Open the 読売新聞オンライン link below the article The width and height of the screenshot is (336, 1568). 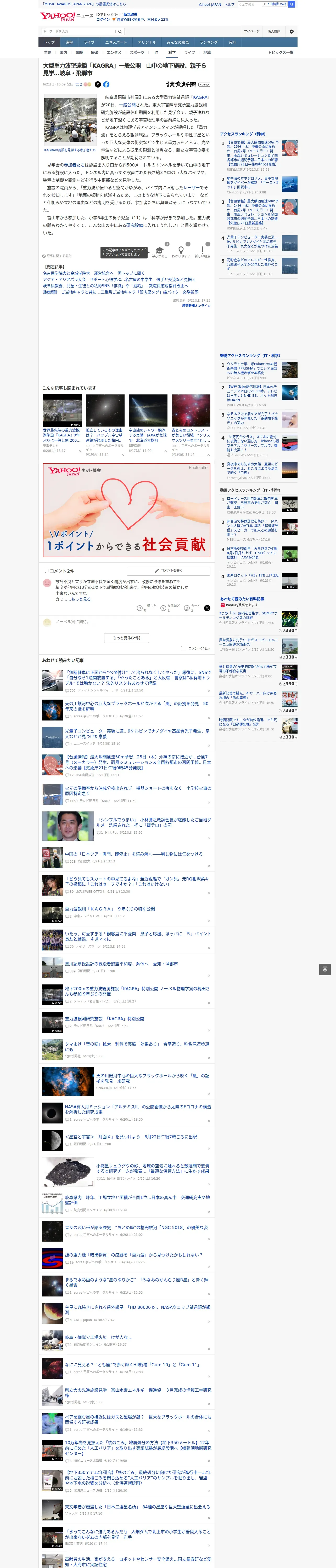[196, 305]
